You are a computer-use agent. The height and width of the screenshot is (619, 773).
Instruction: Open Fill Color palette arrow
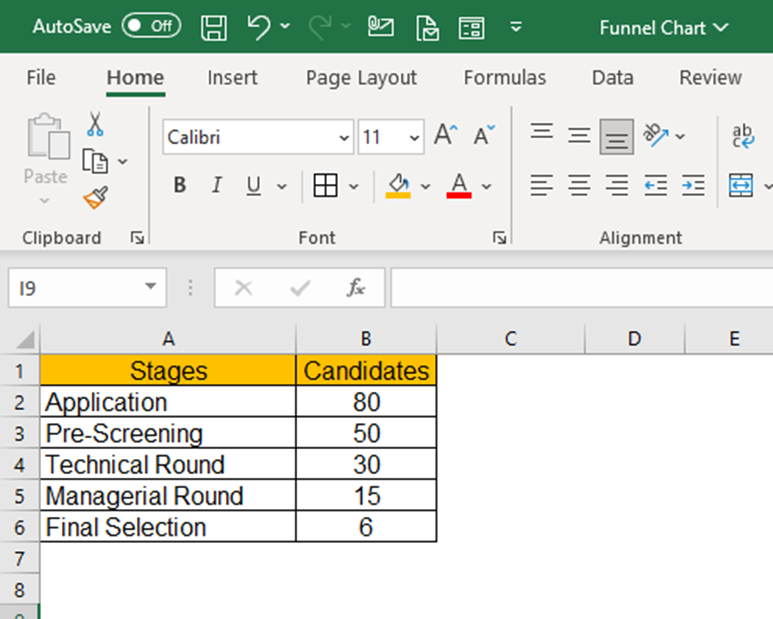425,186
